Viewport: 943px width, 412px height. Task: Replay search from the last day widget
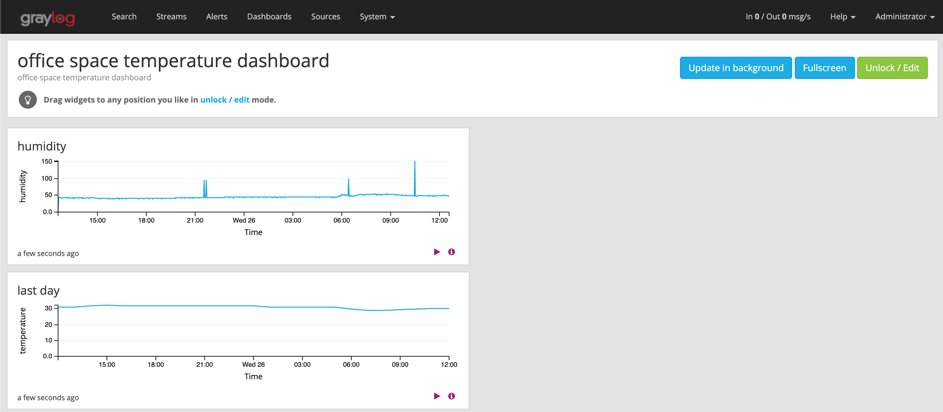point(437,396)
